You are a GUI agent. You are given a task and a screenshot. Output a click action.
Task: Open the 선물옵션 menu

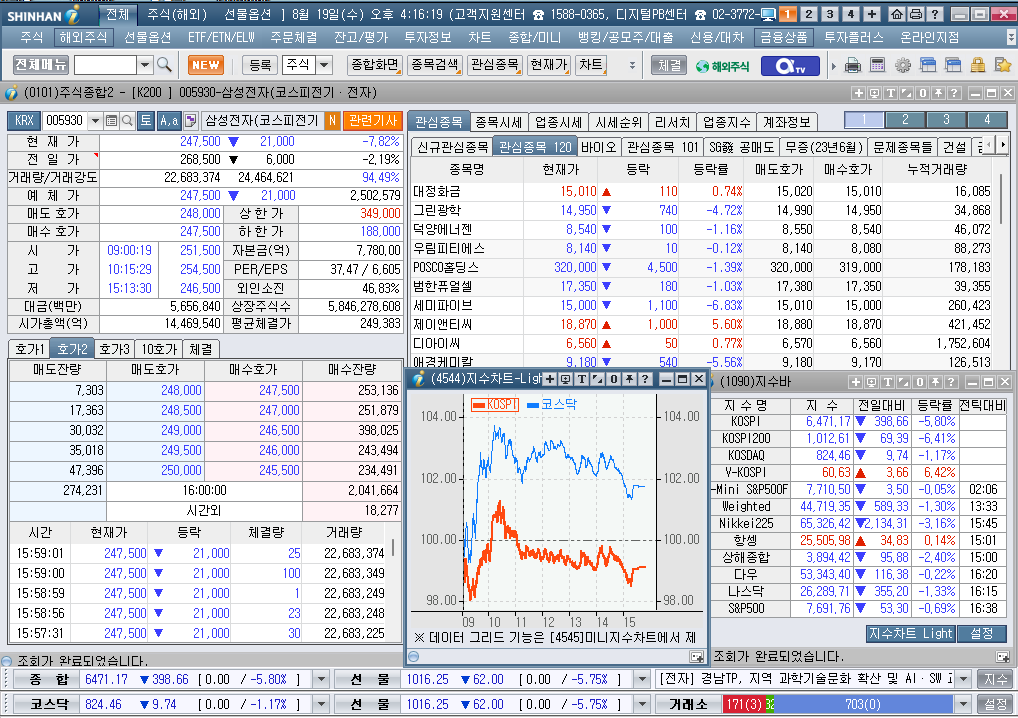147,38
